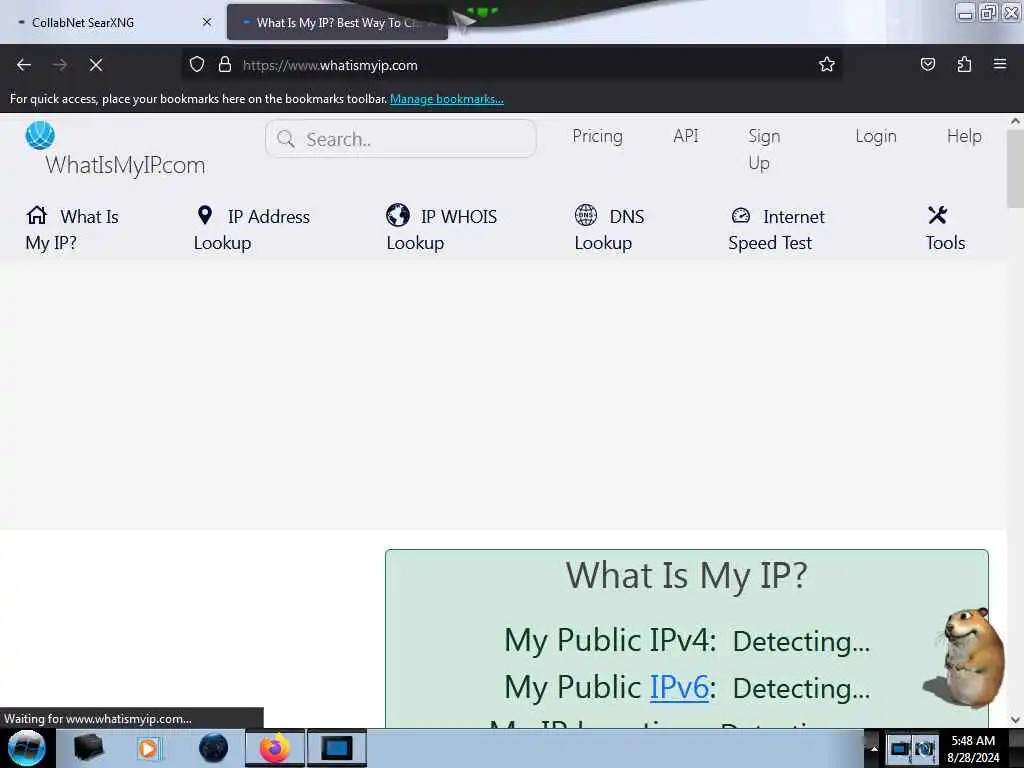Open the DNS Lookup nav link
Viewport: 1024px width, 768px height.
coord(609,229)
